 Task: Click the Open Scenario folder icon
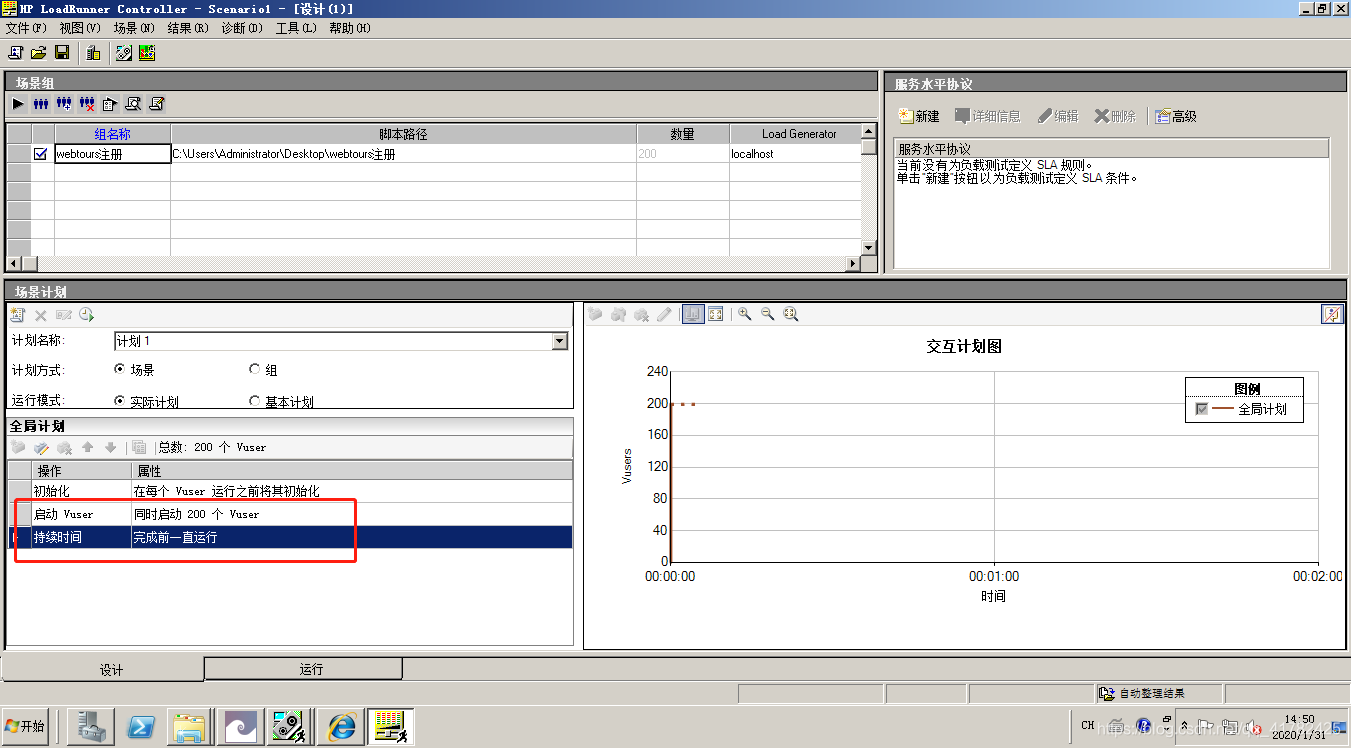point(38,52)
